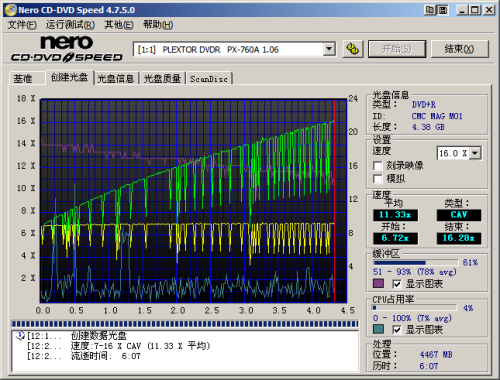
Task: Click the 开始(S) button
Action: tap(397, 49)
